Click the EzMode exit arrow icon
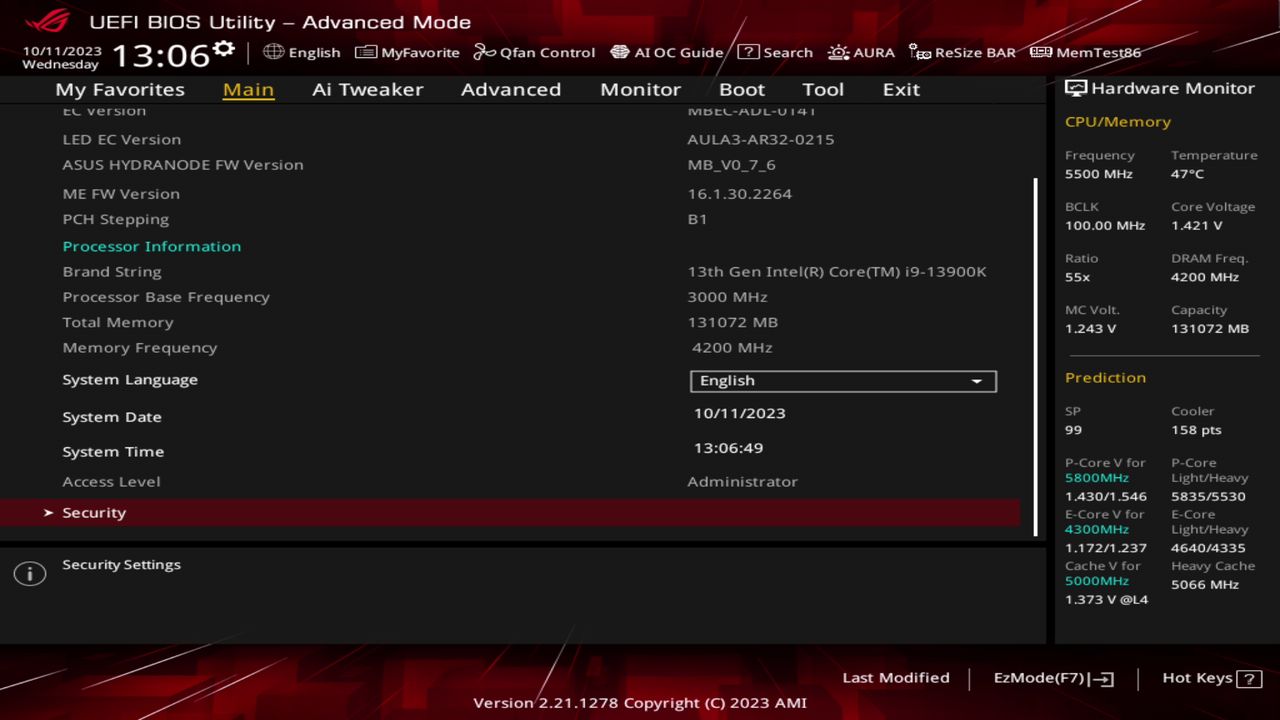The height and width of the screenshot is (720, 1280). coord(1103,679)
